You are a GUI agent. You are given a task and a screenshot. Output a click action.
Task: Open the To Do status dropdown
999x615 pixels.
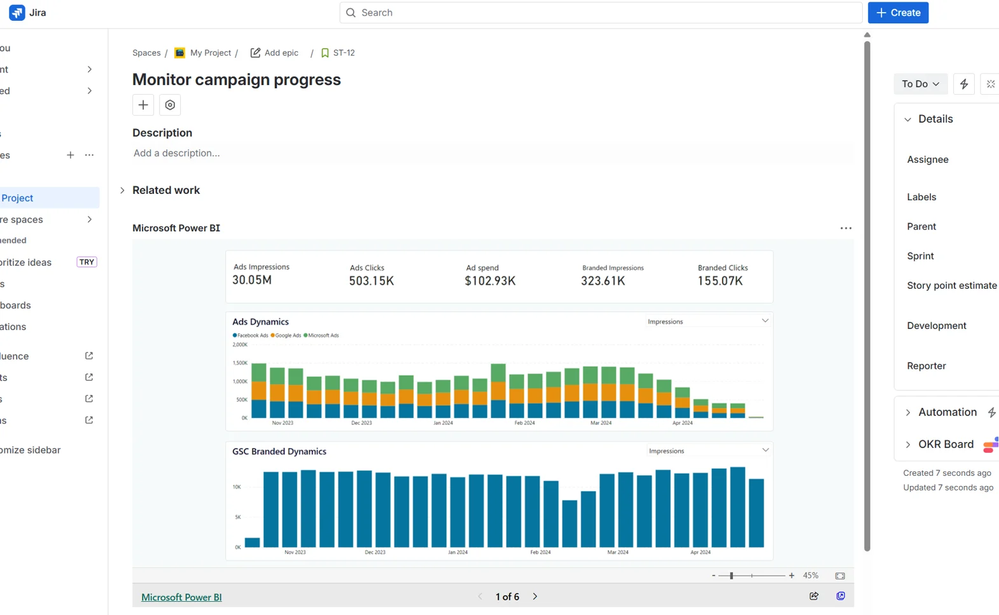[921, 83]
